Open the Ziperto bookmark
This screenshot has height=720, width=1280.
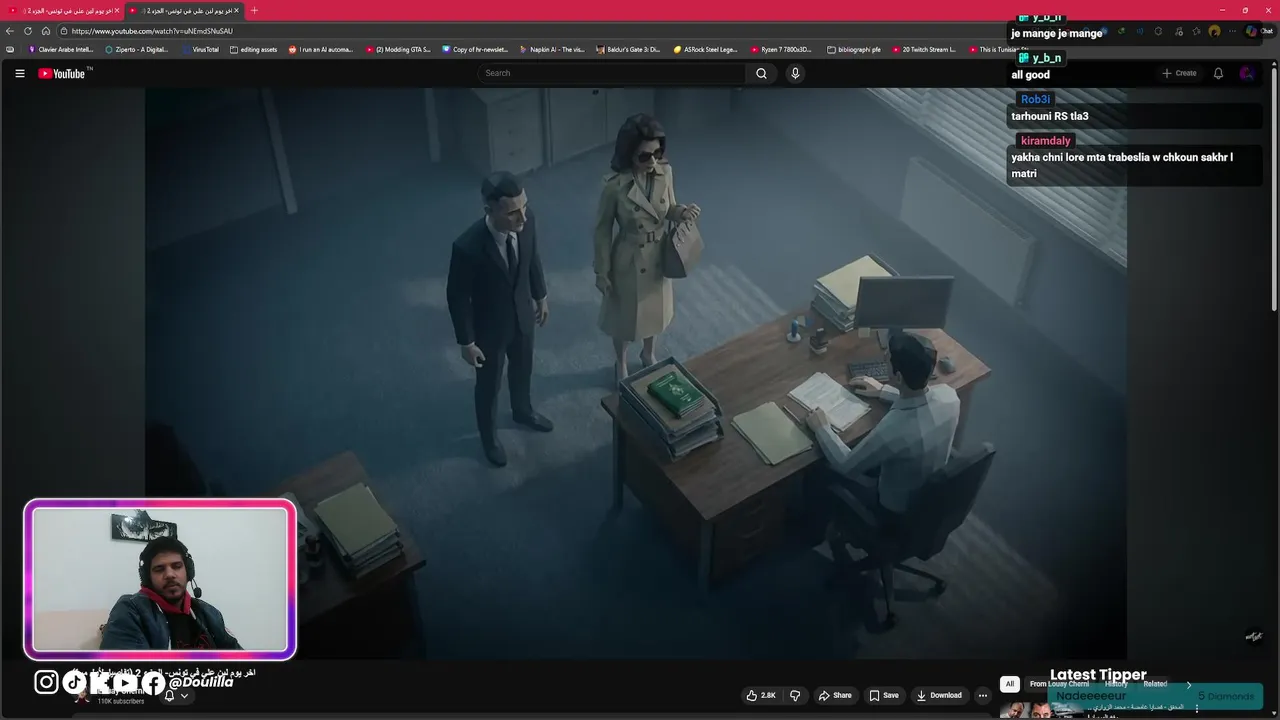tap(137, 49)
